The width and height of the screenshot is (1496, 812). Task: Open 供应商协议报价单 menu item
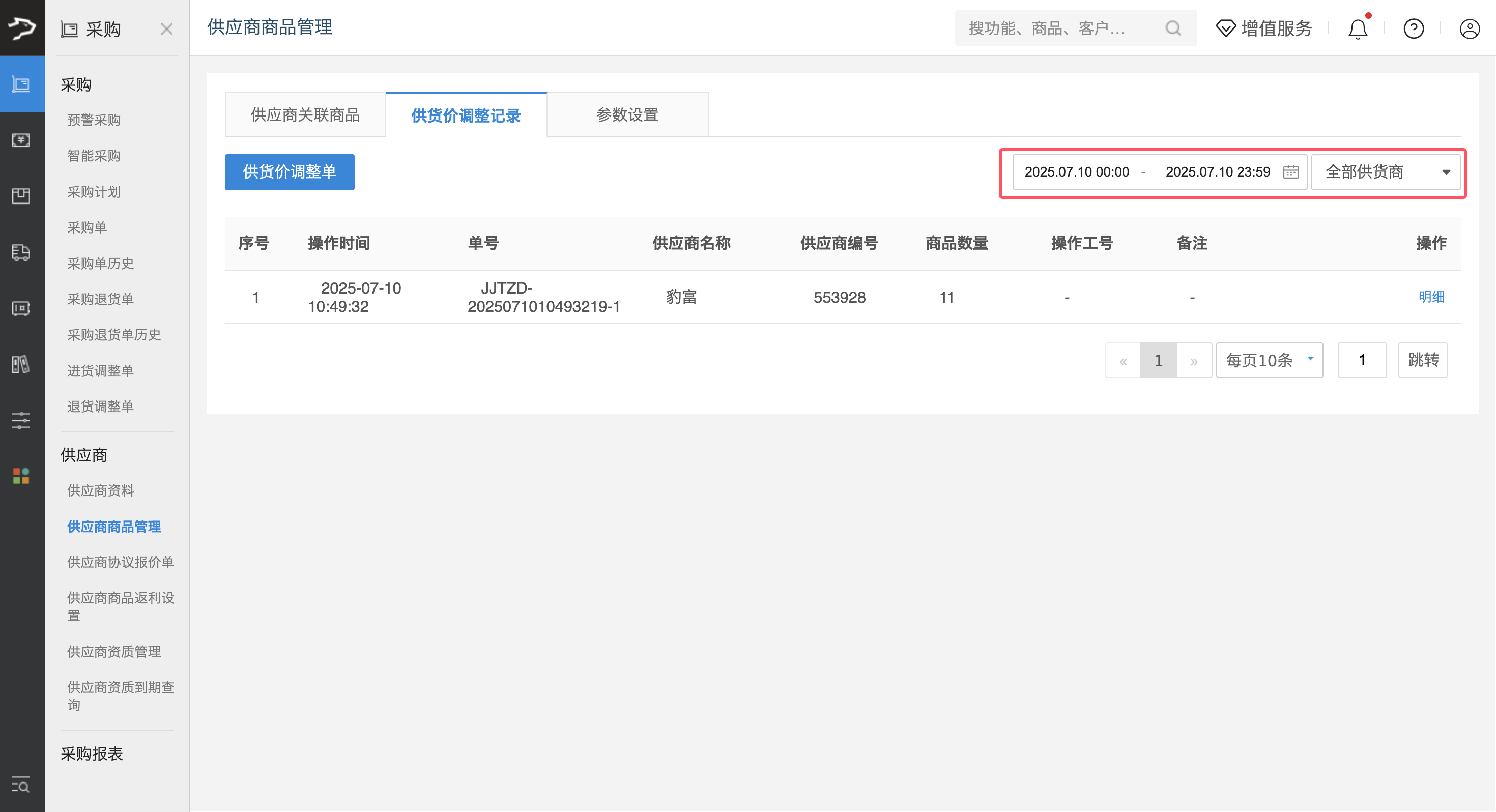[121, 562]
